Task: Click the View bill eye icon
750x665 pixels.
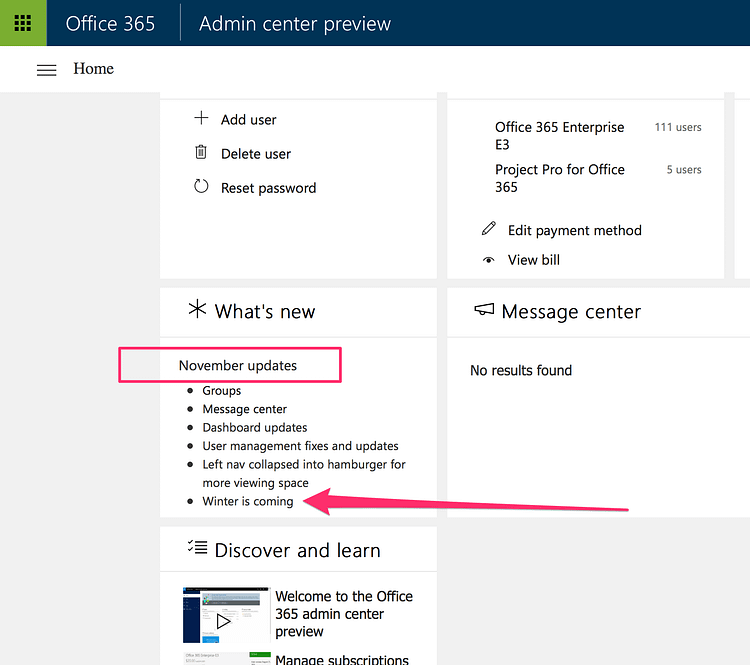Action: 488,260
